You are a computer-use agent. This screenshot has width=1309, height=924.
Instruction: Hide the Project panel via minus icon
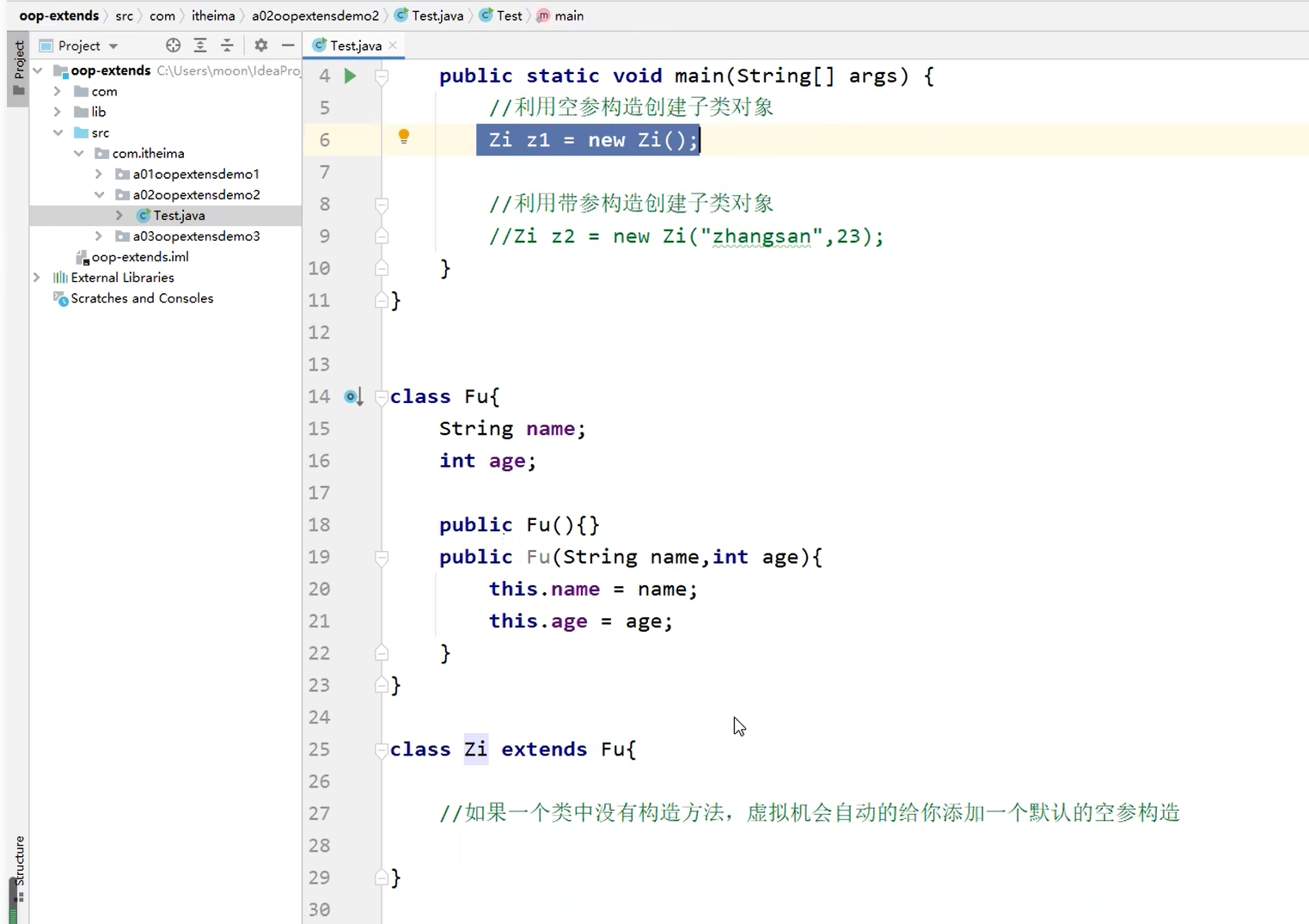coord(288,46)
